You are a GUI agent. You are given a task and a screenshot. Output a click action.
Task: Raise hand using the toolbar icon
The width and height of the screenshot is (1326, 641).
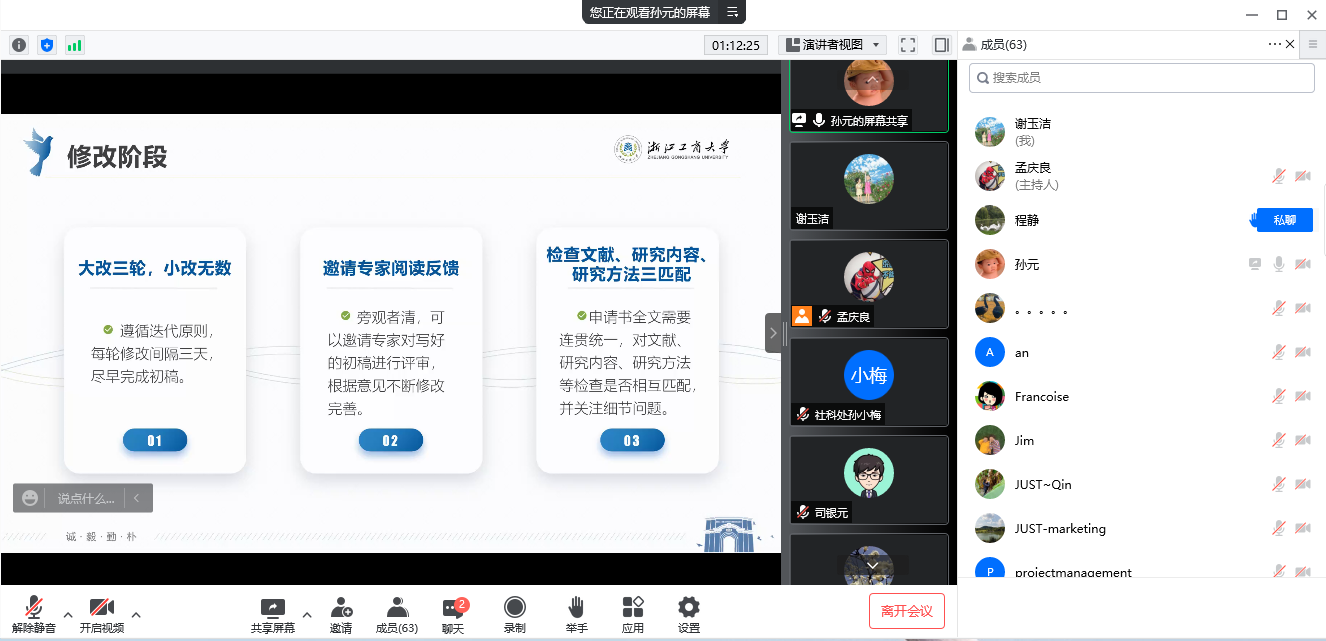coord(576,614)
